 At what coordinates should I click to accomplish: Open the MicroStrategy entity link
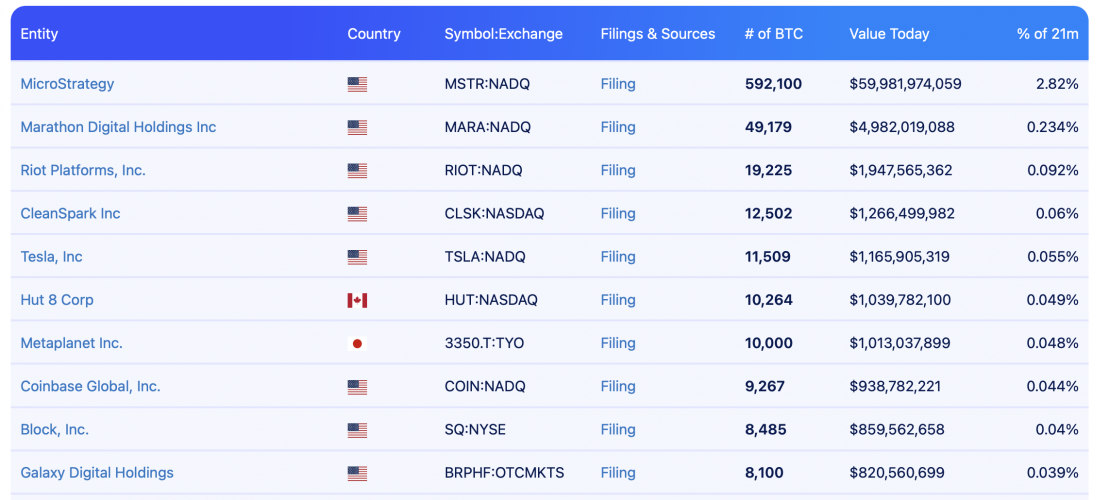coord(67,84)
